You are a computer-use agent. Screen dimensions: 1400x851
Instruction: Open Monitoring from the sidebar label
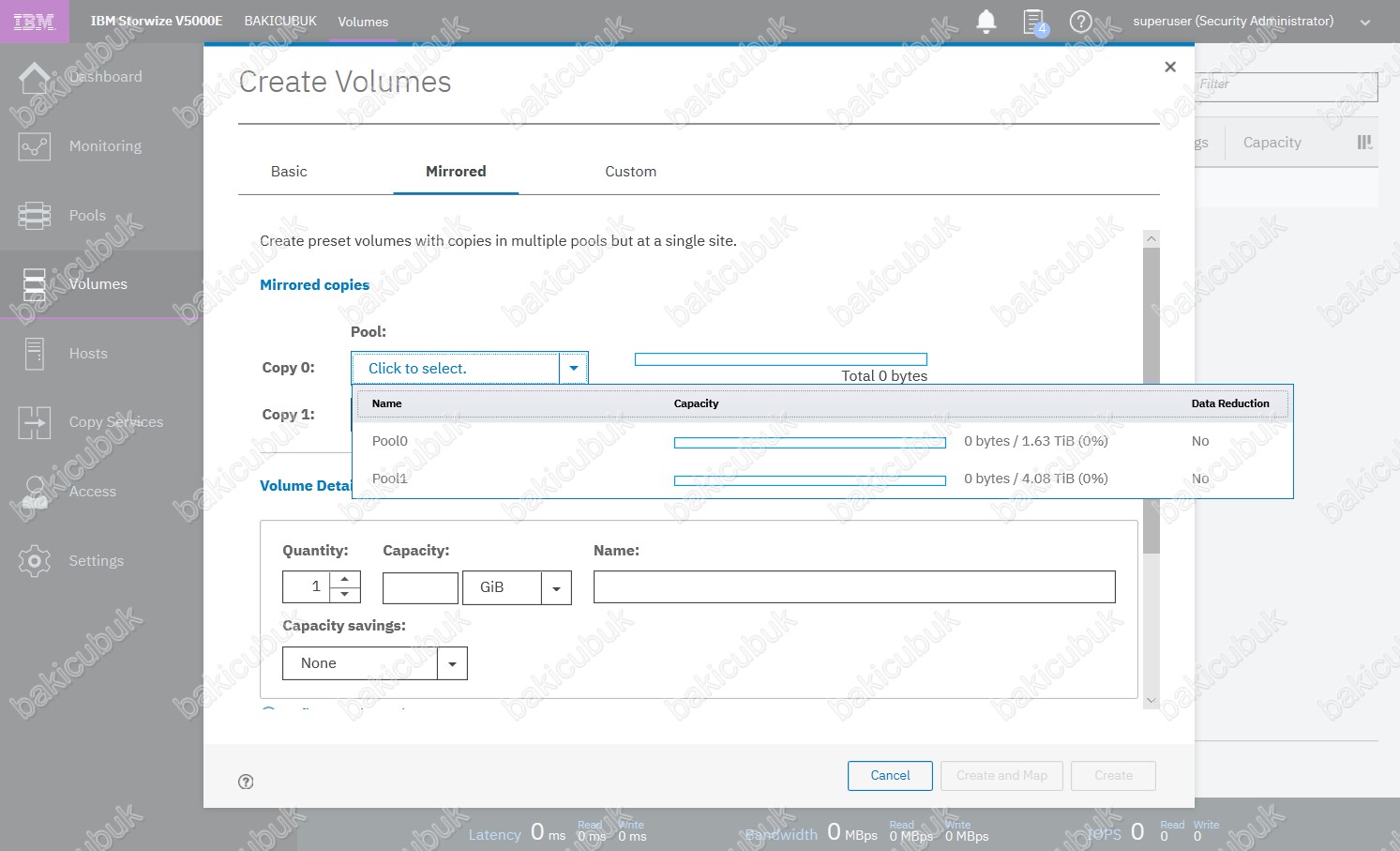coord(105,146)
